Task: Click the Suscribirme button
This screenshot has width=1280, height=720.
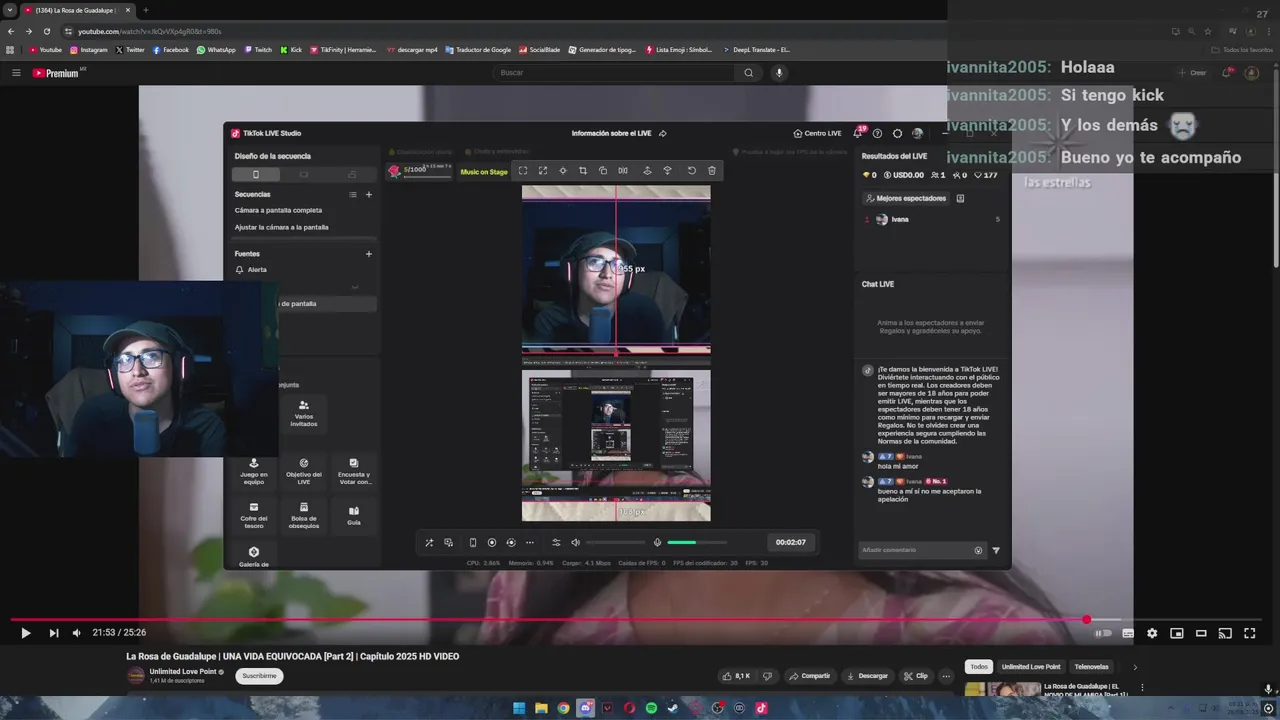Action: pos(259,676)
